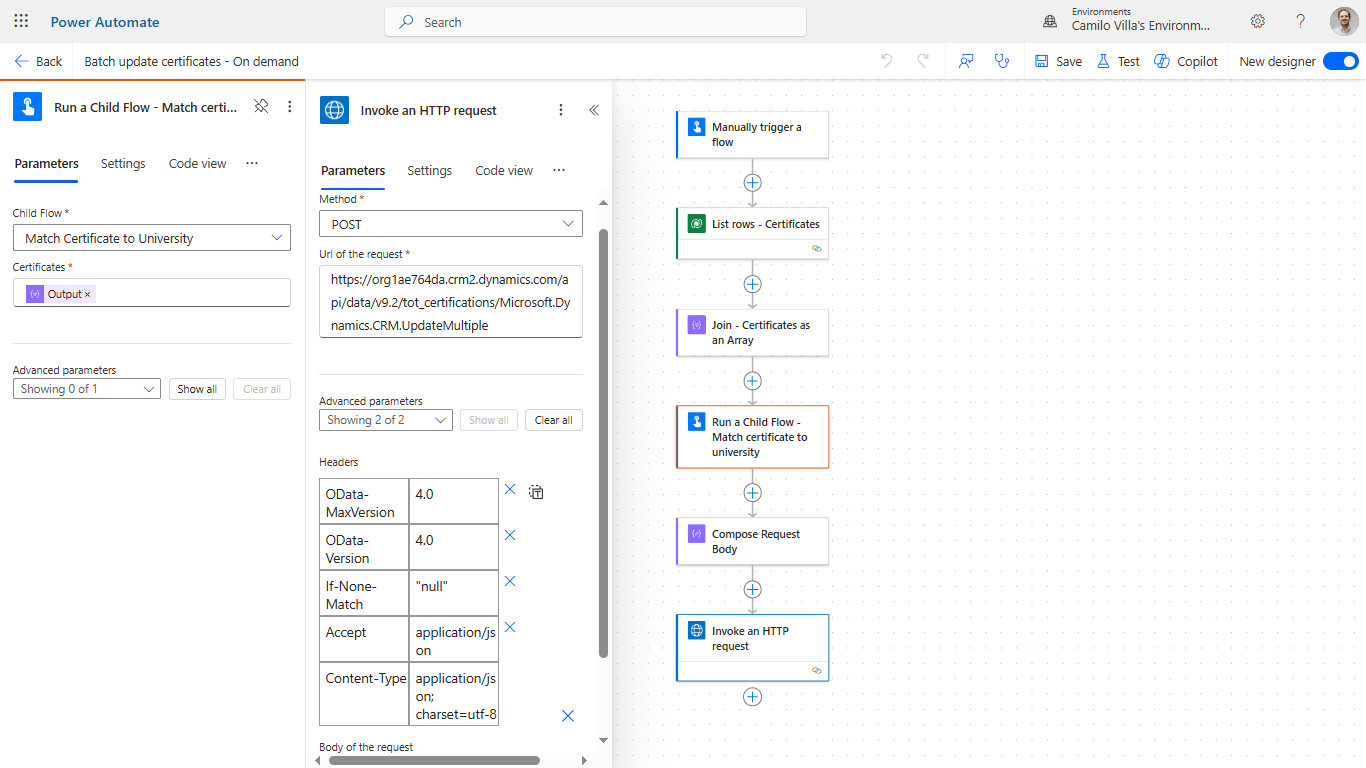This screenshot has width=1366, height=768.
Task: Switch headers to text mode icon
Action: 536,491
